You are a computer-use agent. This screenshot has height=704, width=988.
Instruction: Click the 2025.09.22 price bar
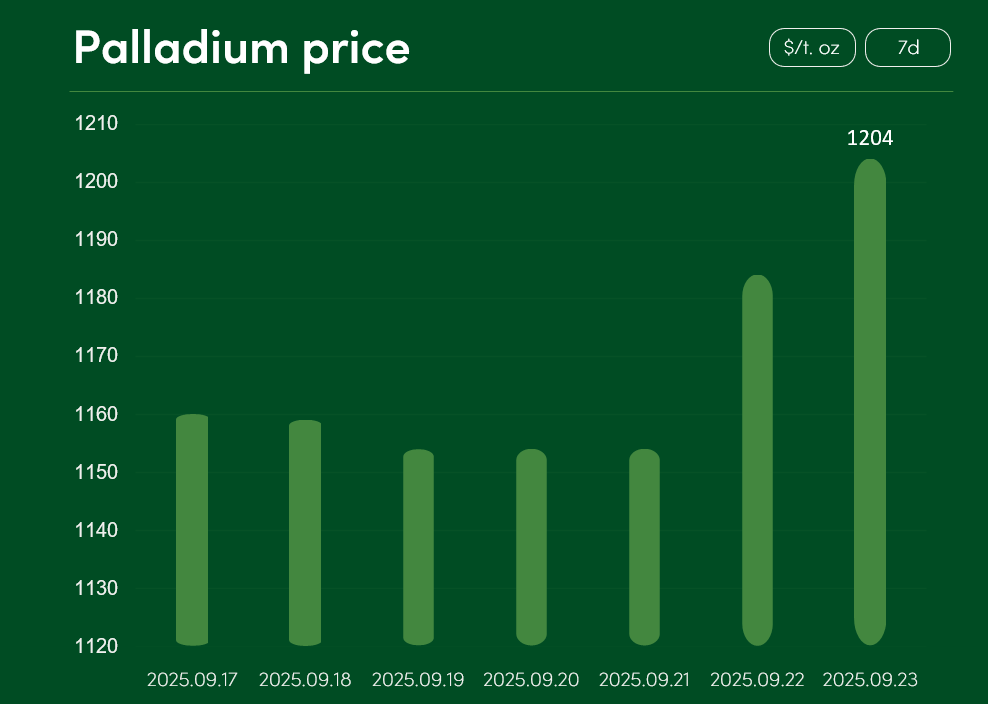coord(757,460)
